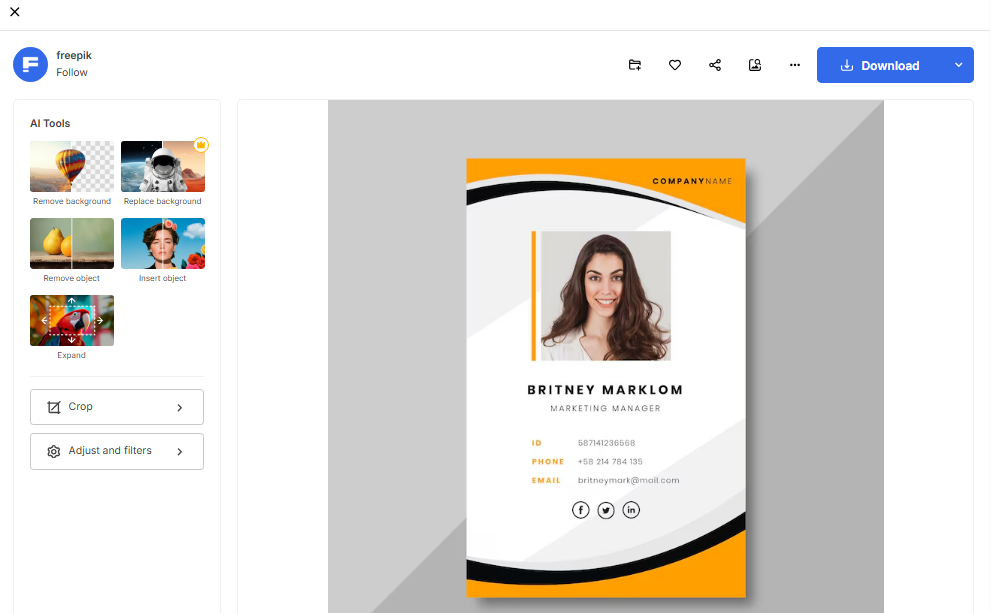Download the ID card template
This screenshot has height=613, width=991.
coord(888,64)
